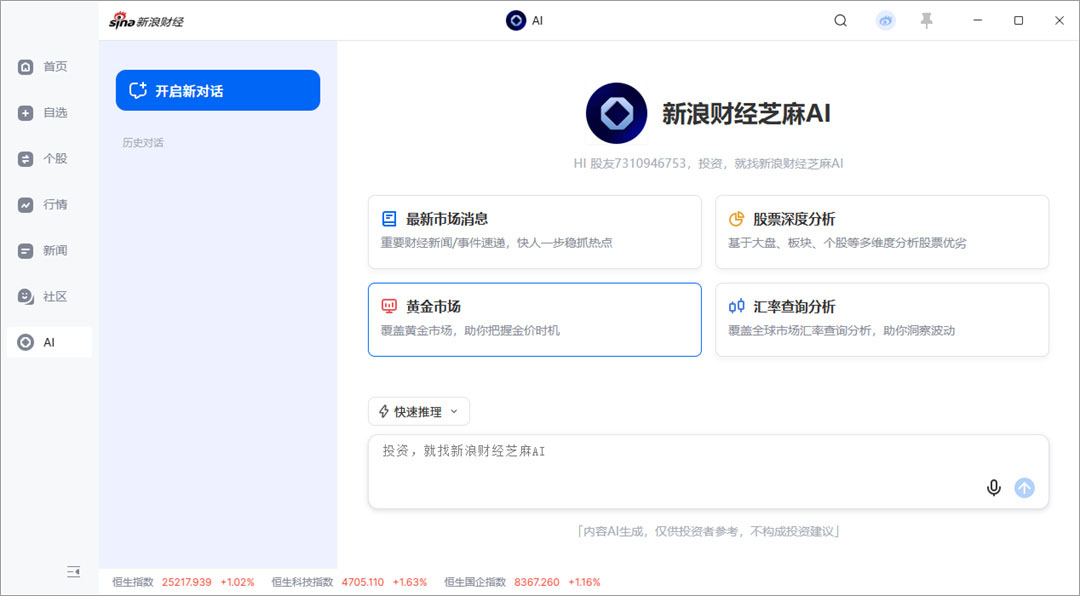Click the 历史对话 history label
This screenshot has height=596, width=1080.
click(143, 143)
